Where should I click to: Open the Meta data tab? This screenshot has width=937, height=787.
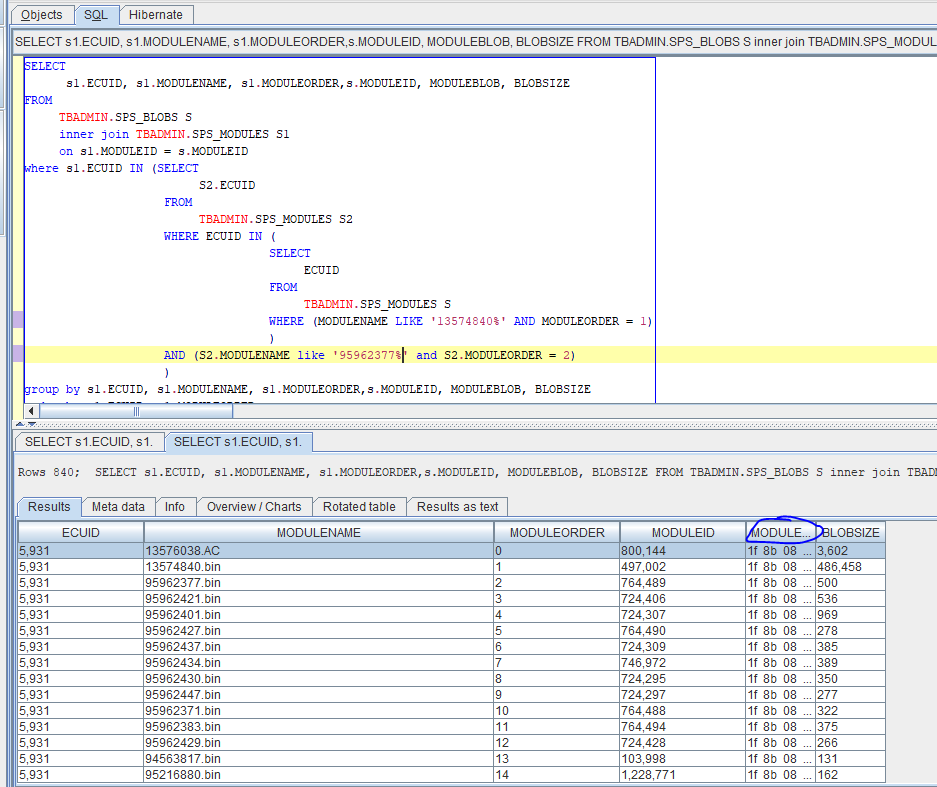pos(118,507)
